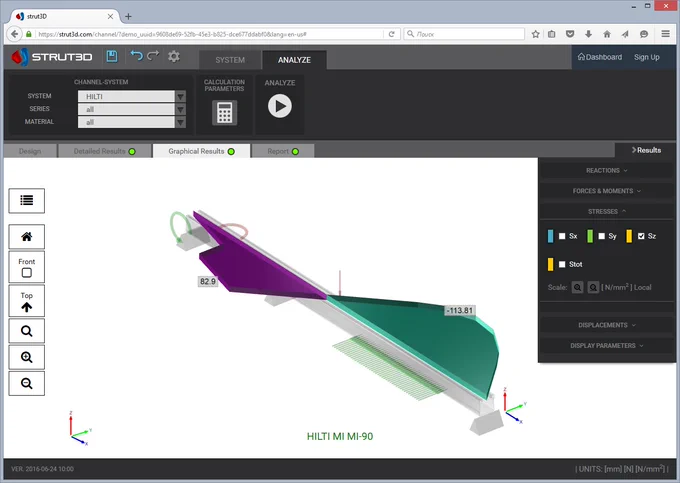The width and height of the screenshot is (680, 483).
Task: Uncheck the Sz stress checkbox
Action: pyautogui.click(x=641, y=236)
